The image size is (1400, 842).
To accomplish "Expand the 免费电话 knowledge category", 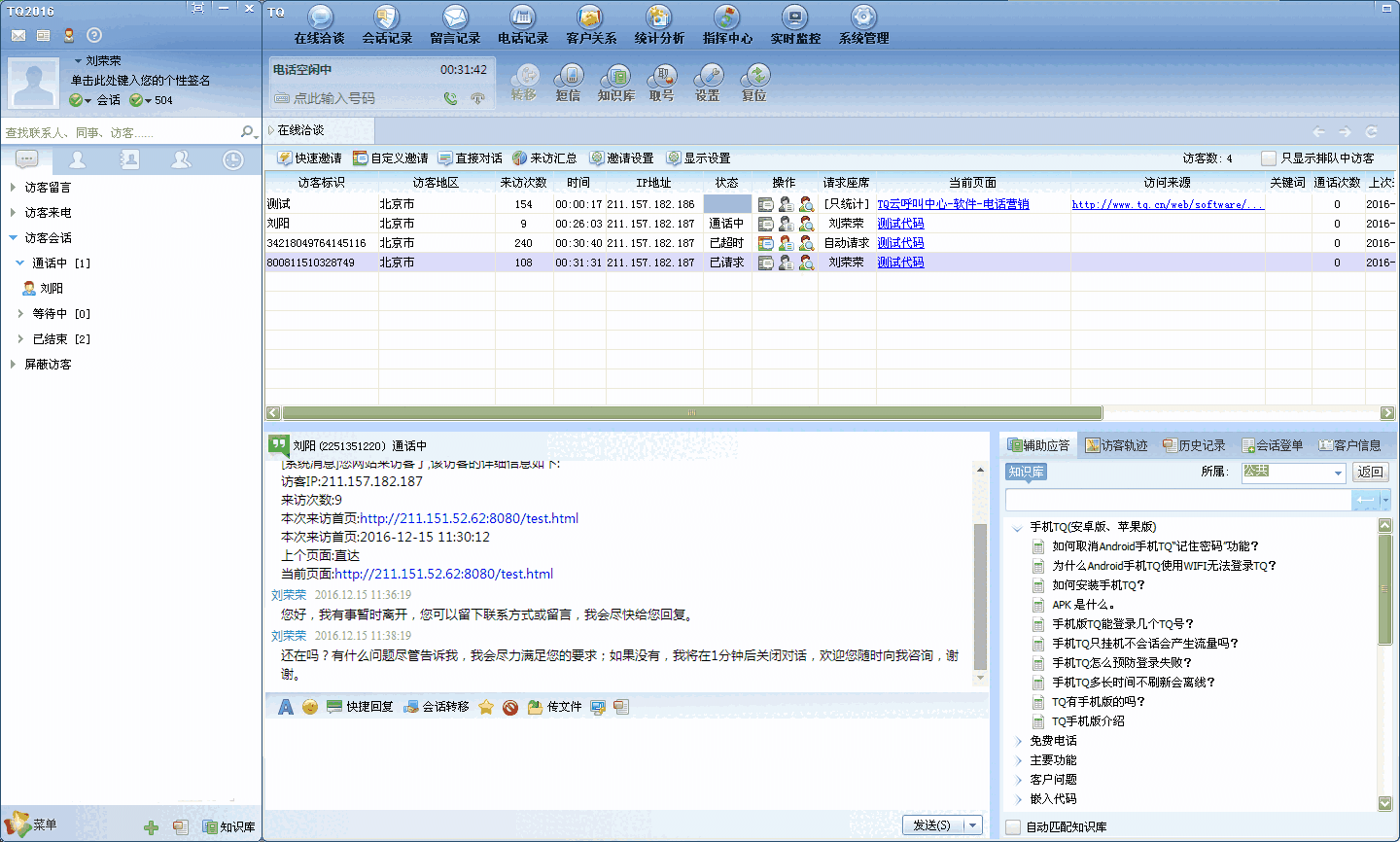I will click(x=1019, y=741).
